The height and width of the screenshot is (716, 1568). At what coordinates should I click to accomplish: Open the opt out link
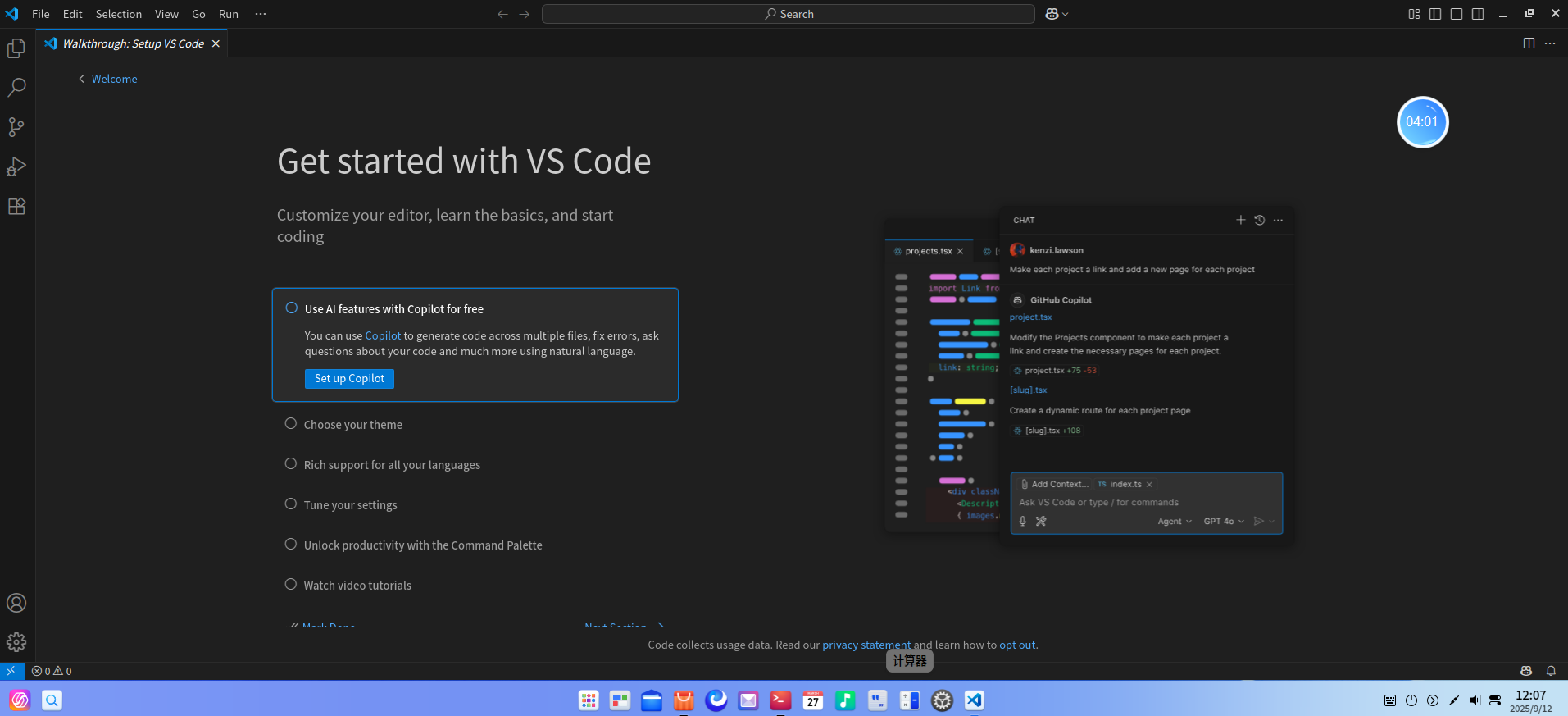tap(1017, 645)
